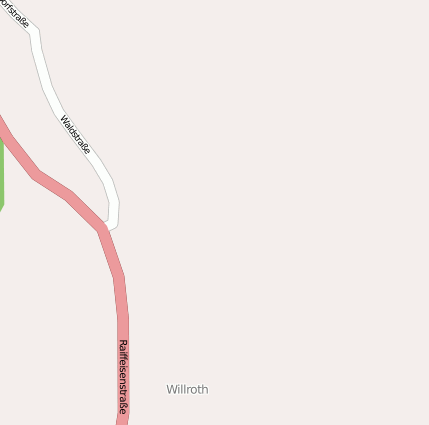429x425 pixels.
Task: Click the pink road just below the Waldstraße junction
Action: point(109,245)
